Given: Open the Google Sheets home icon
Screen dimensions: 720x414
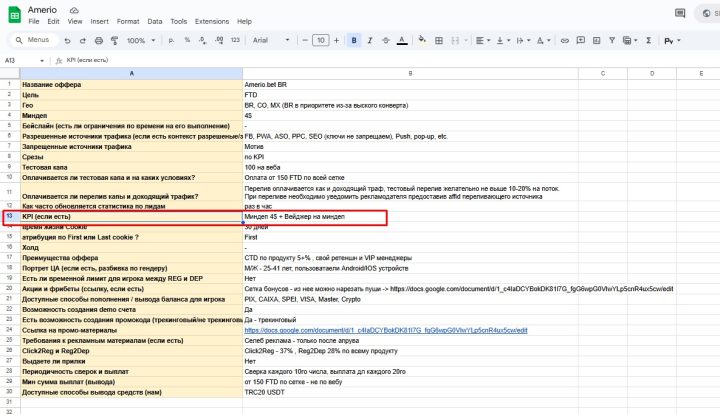Looking at the screenshot, I should (x=15, y=15).
